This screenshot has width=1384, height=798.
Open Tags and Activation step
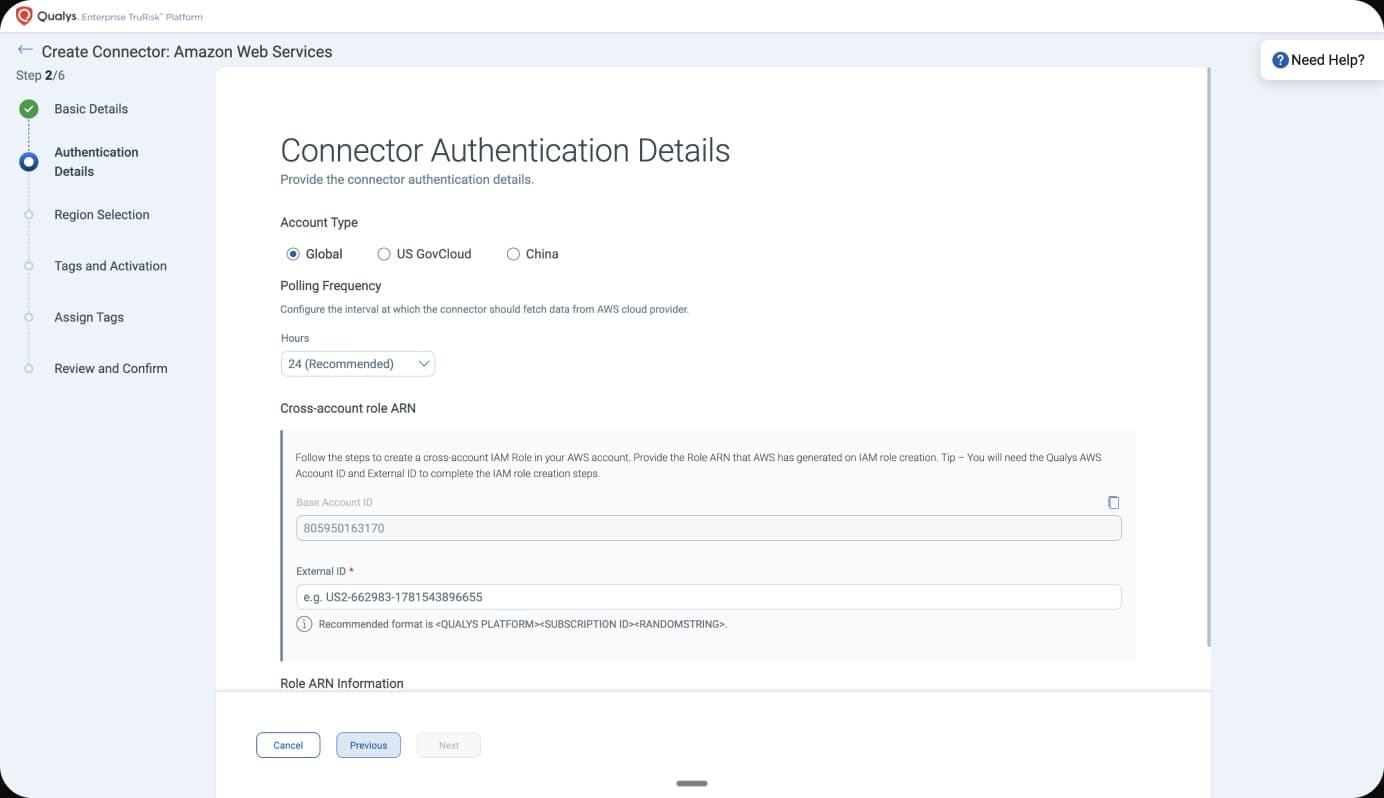(x=110, y=266)
